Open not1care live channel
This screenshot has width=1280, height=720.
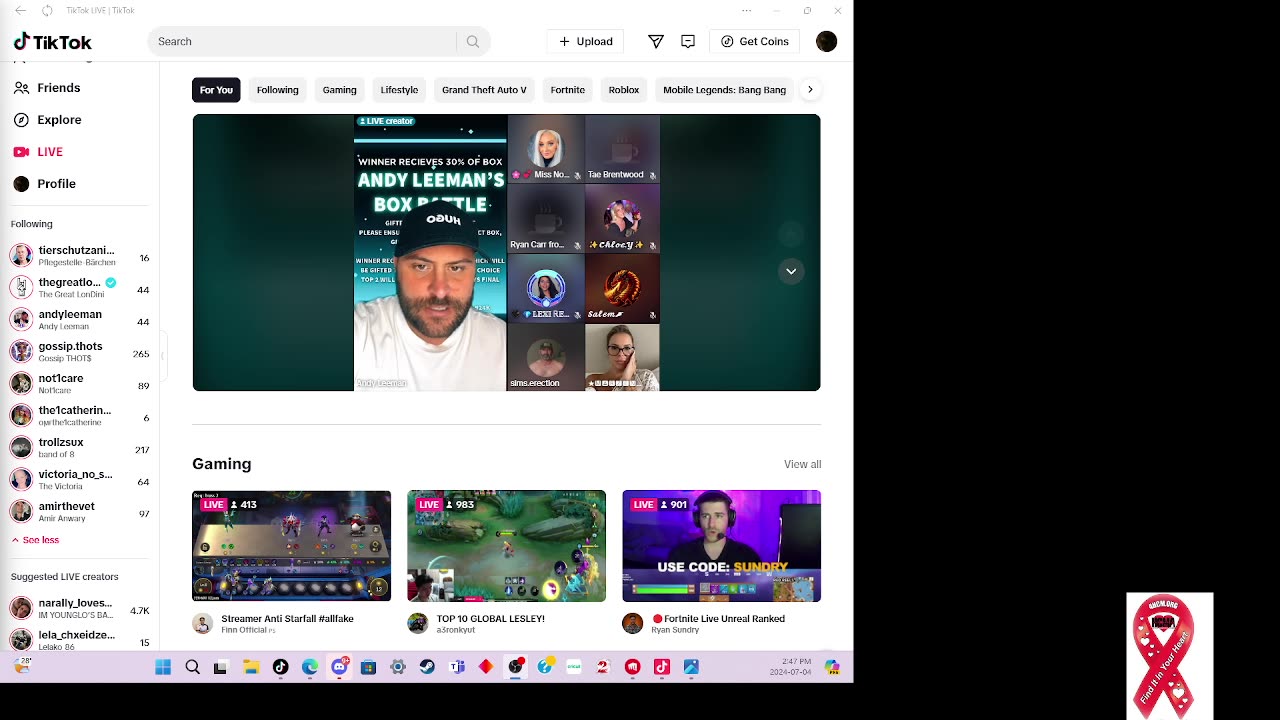80,383
